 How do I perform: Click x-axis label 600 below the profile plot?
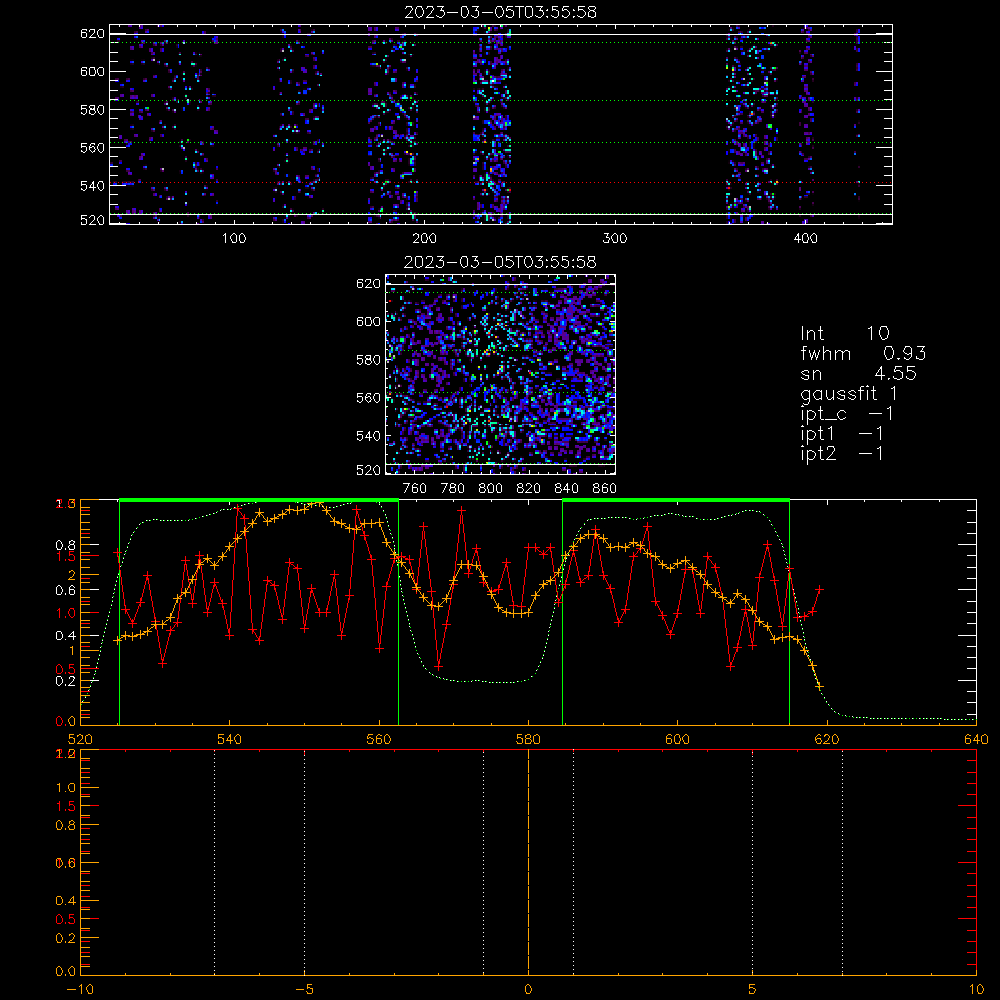(677, 739)
